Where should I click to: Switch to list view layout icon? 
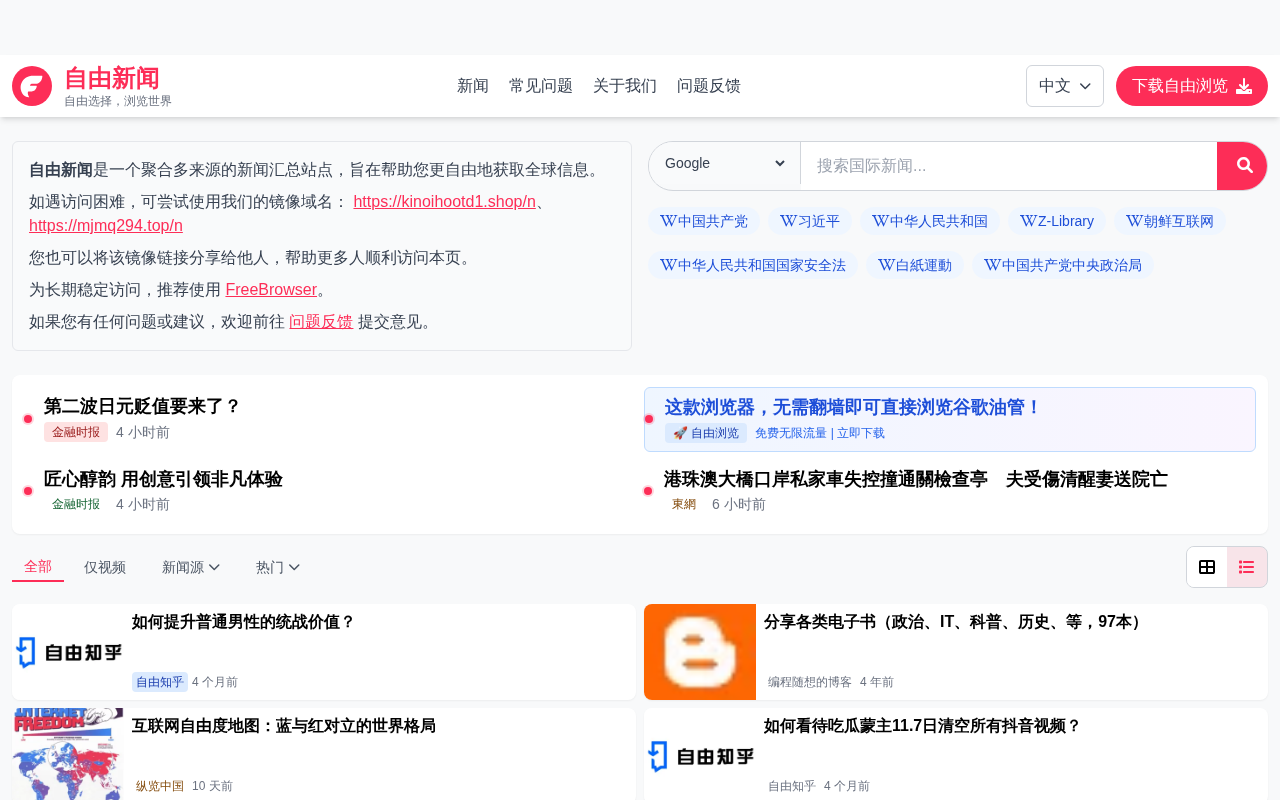[x=1247, y=567]
